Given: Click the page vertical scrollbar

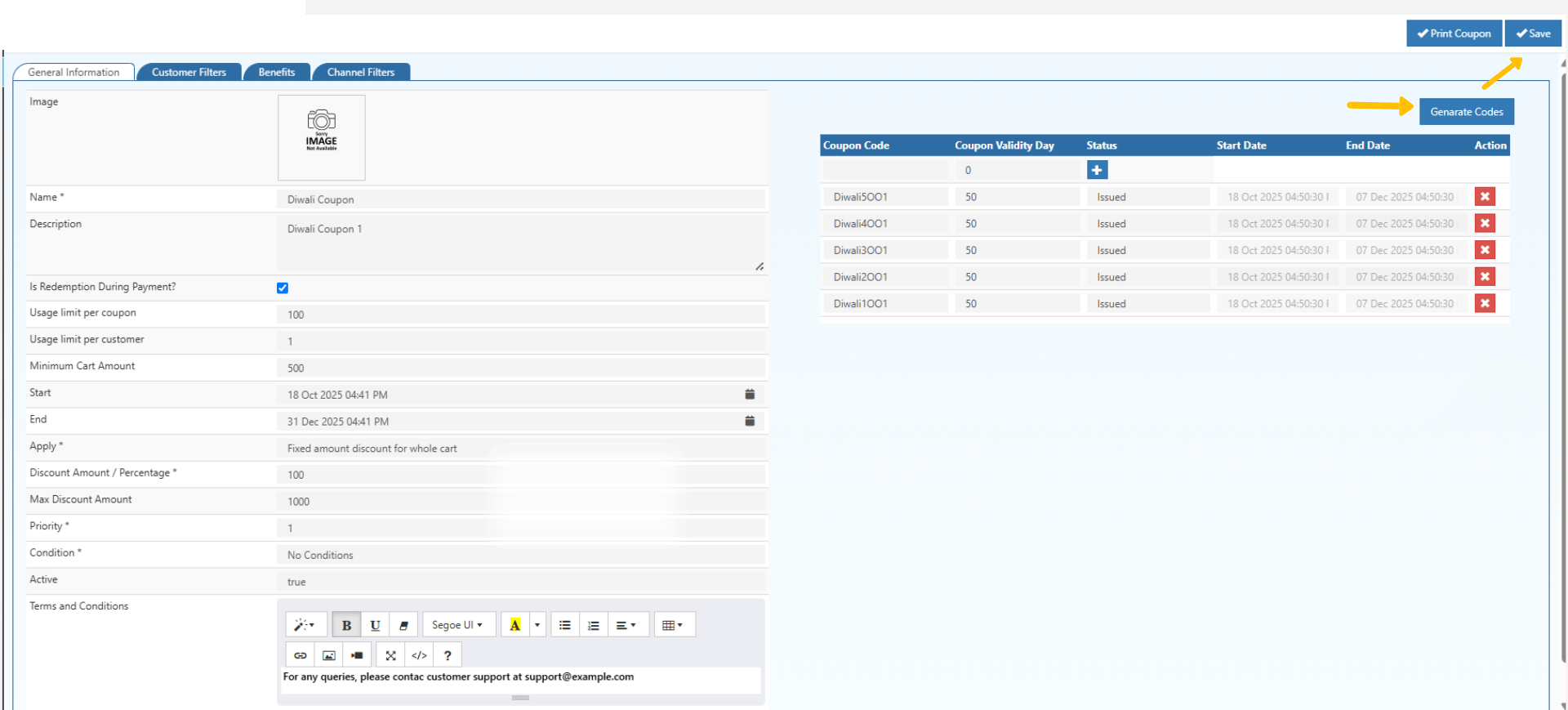Looking at the screenshot, I should click(1563, 368).
